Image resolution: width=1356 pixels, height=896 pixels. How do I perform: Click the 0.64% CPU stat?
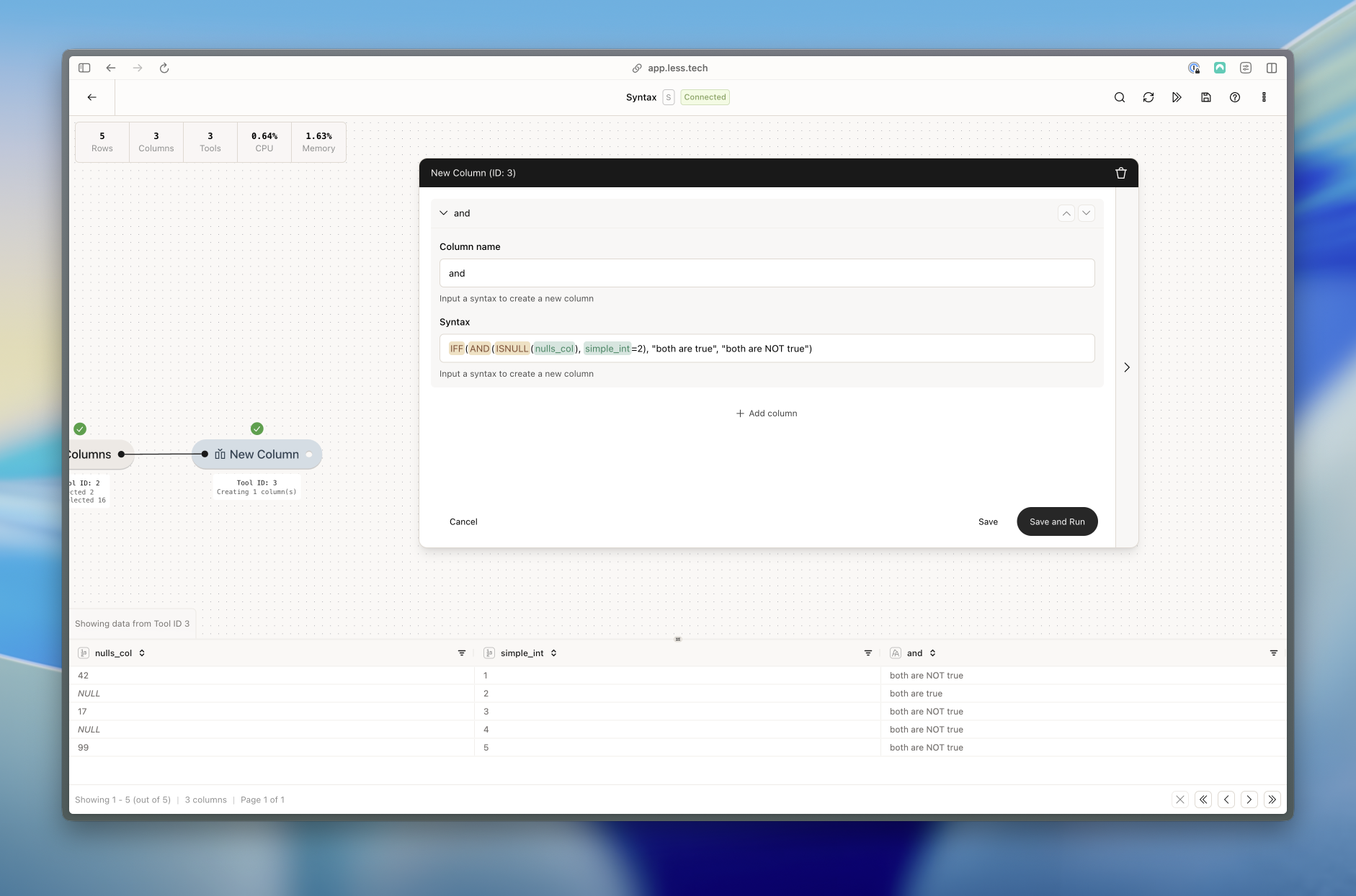pyautogui.click(x=264, y=142)
